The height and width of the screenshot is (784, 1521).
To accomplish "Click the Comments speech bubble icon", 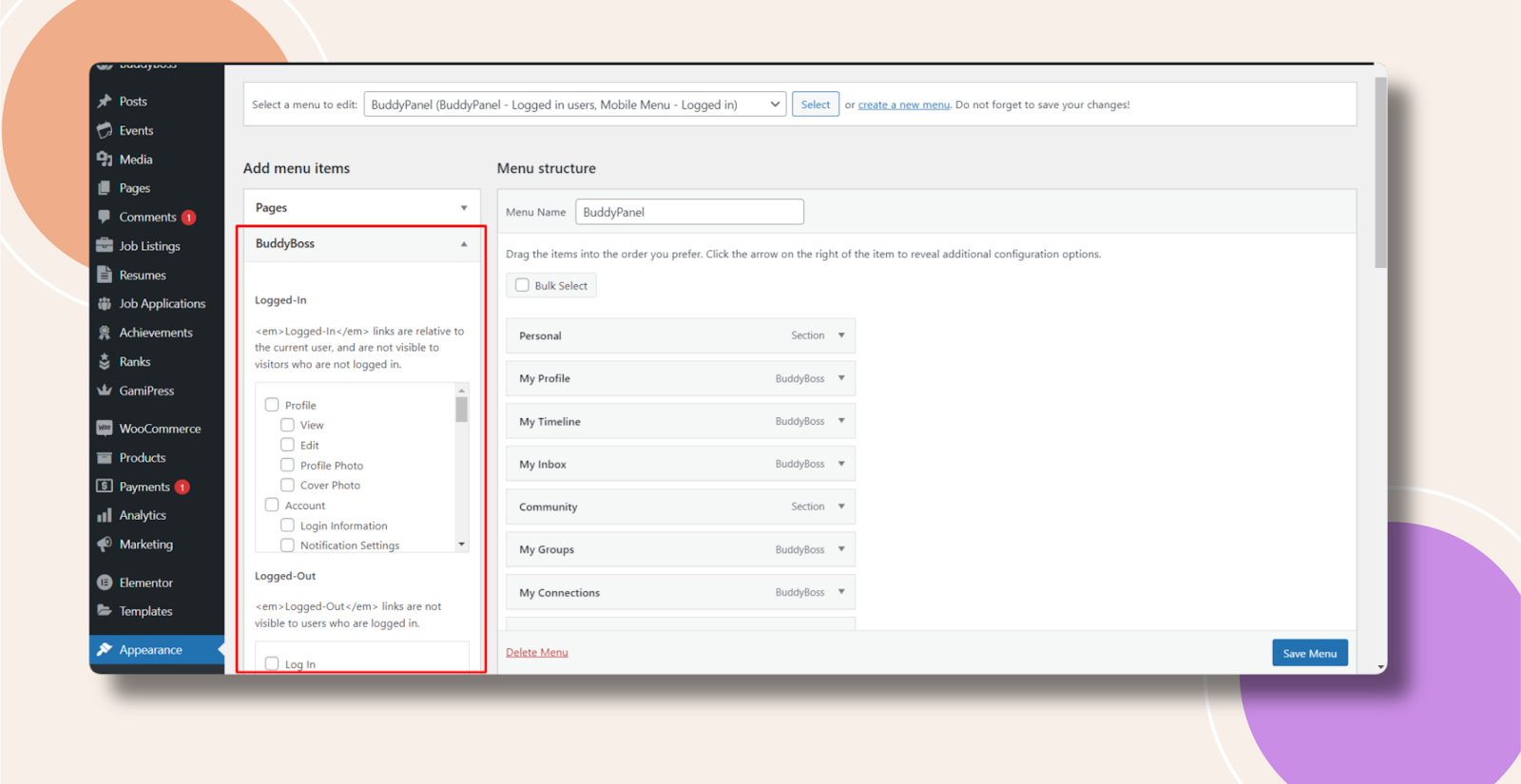I will pyautogui.click(x=105, y=217).
